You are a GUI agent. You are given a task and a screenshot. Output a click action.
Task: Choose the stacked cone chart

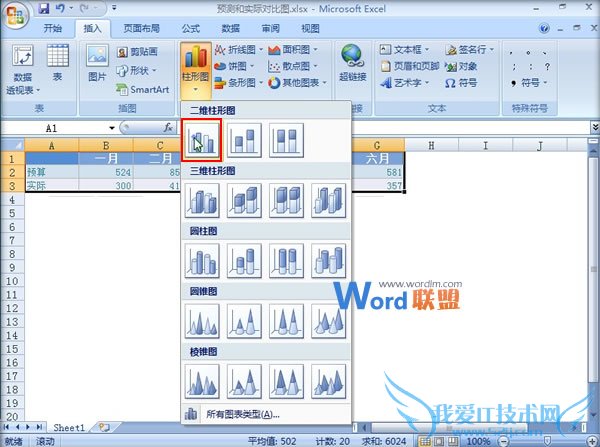coord(244,321)
